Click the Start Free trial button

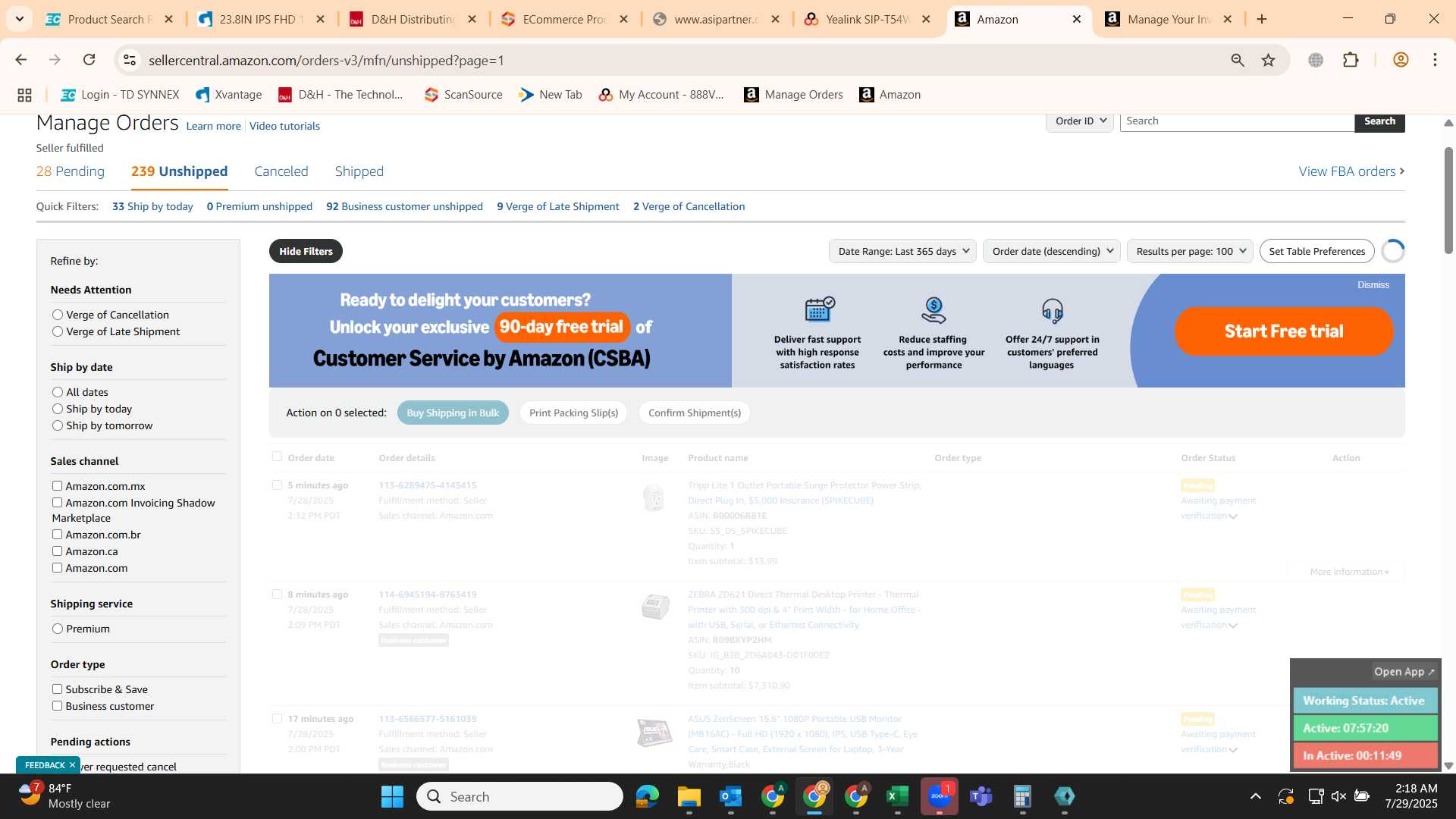(x=1284, y=331)
